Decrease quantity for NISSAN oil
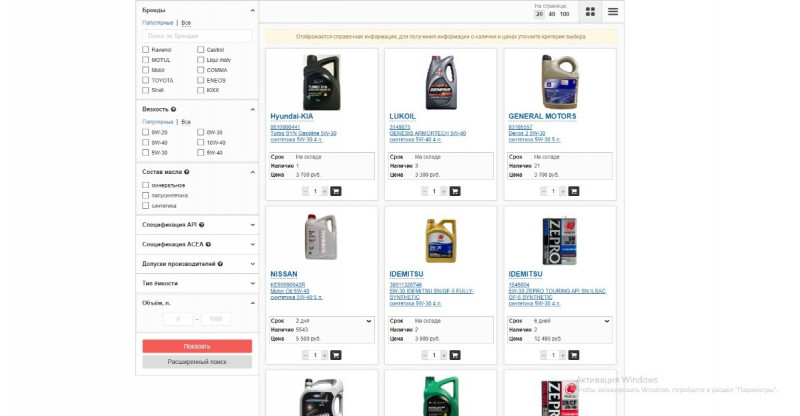 click(306, 355)
